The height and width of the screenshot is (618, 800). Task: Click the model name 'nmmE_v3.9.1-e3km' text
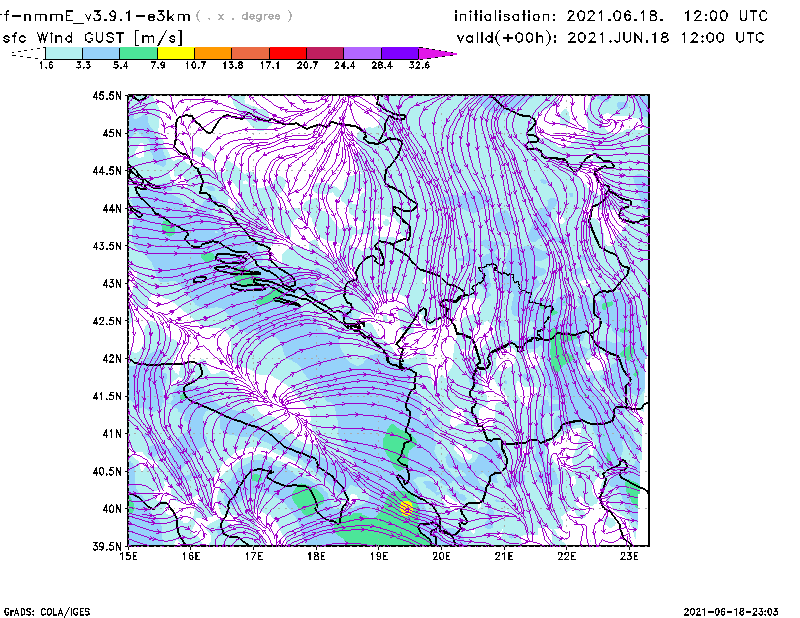(x=107, y=16)
